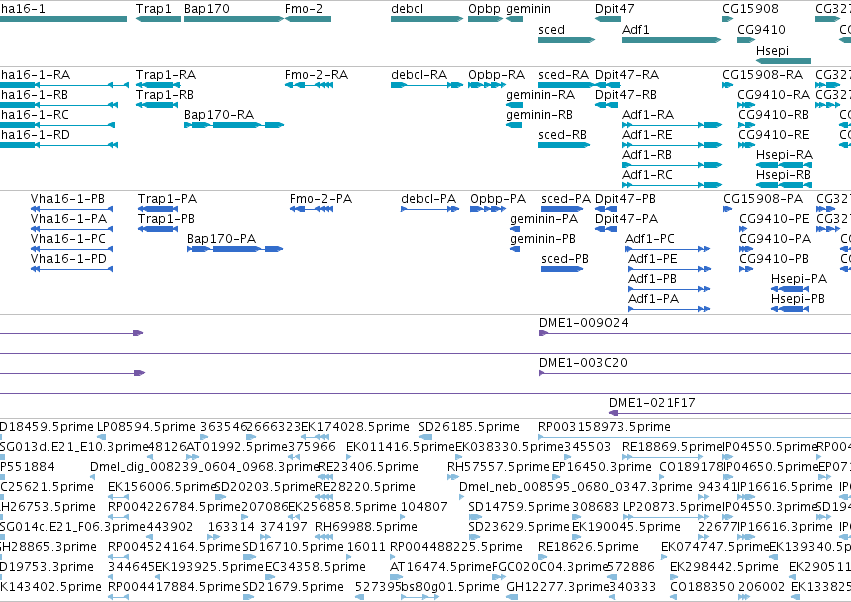Click the Bap170 gene arrow glyph
Screen dimensions: 851x602
point(234,19)
